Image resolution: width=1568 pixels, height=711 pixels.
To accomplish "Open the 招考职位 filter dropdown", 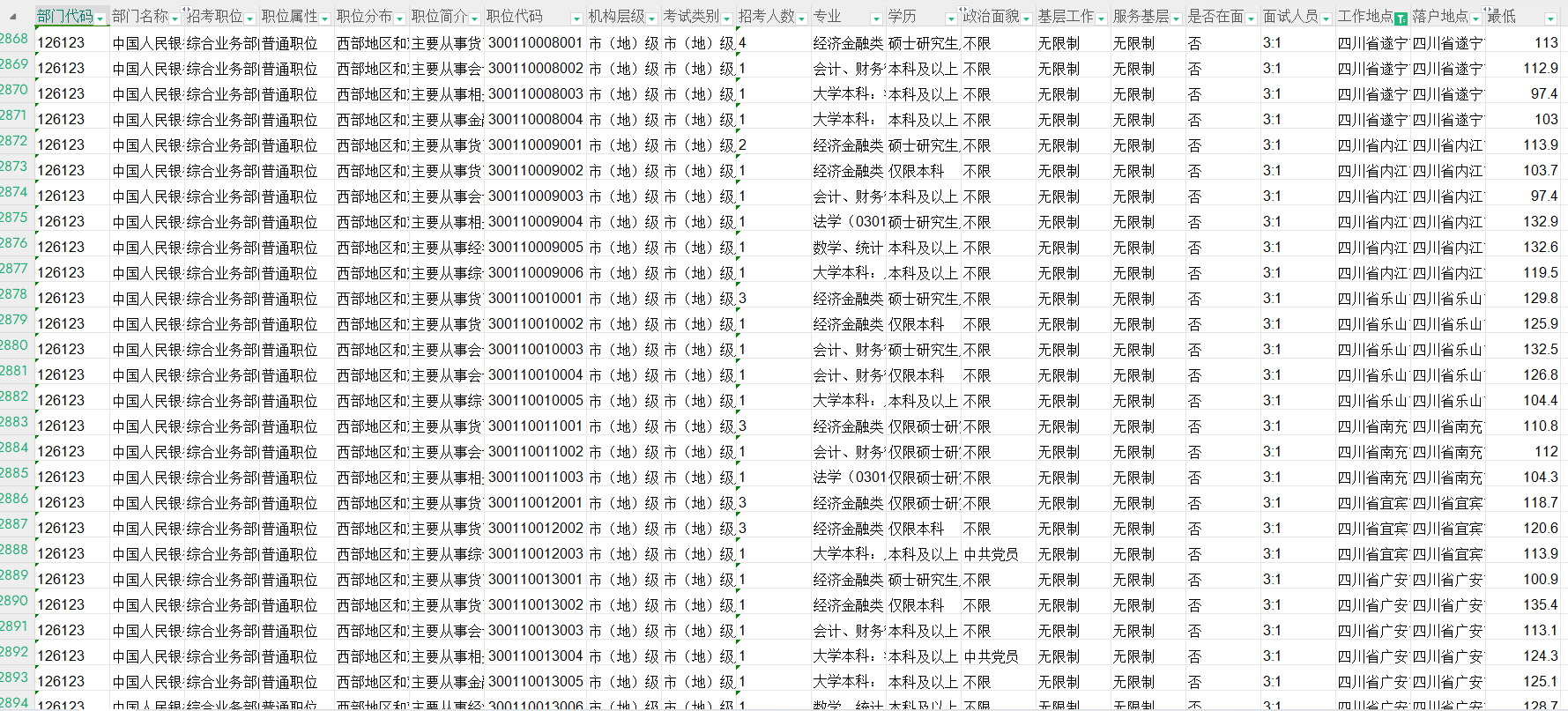I will click(250, 19).
